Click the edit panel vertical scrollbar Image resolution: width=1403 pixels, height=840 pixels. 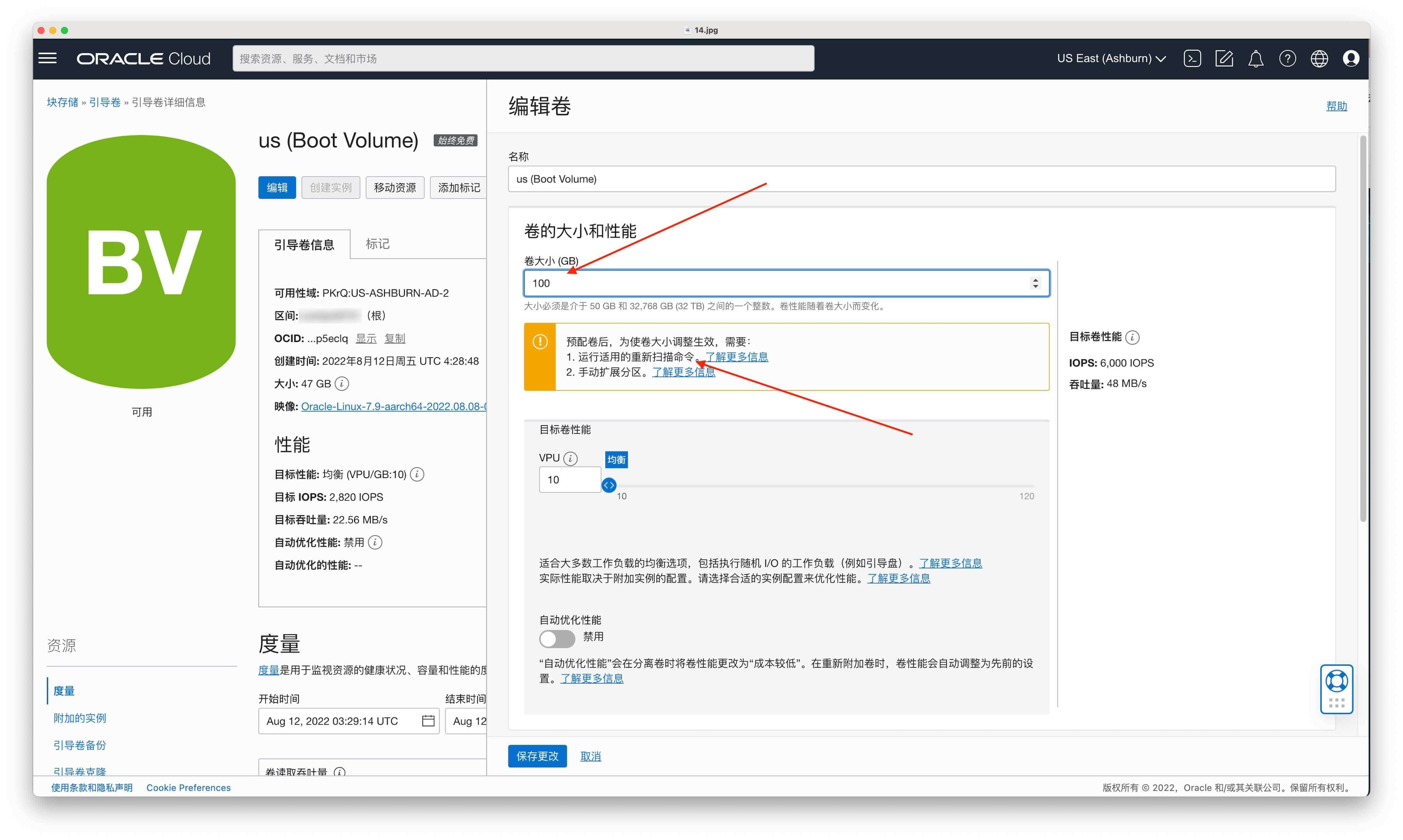tap(1363, 328)
